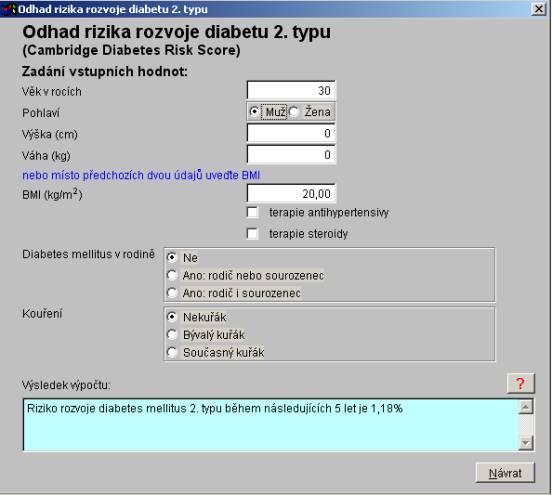Click the application icon in the title bar
Screen dimensions: 552x495
[x=9, y=8]
